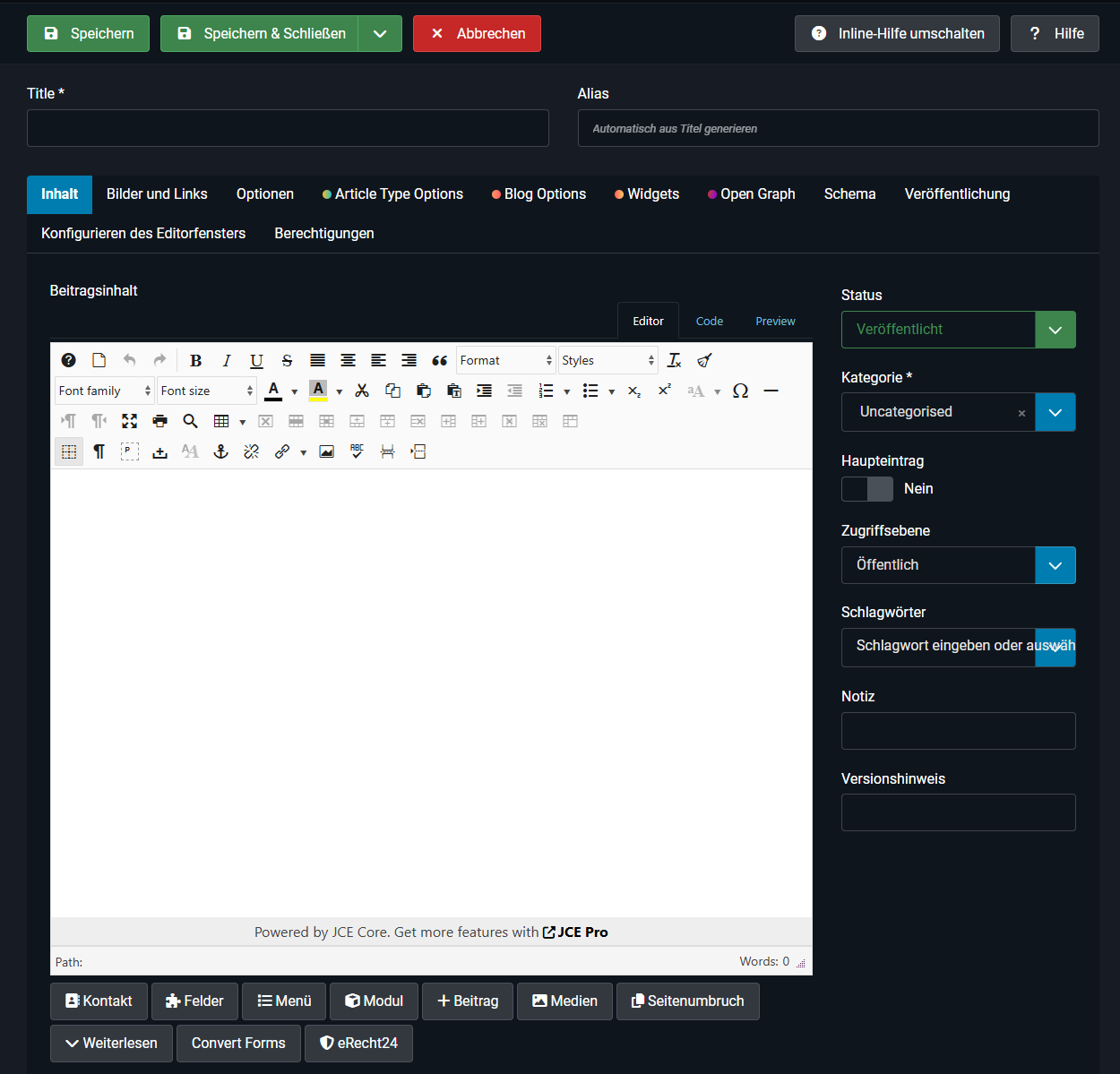Toggle bold formatting in the editor
This screenshot has height=1074, width=1120.
(x=195, y=360)
